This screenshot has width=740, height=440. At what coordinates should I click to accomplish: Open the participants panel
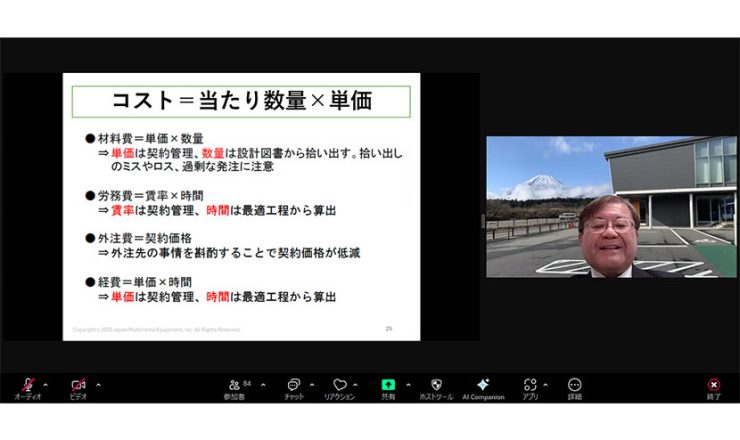coord(235,385)
